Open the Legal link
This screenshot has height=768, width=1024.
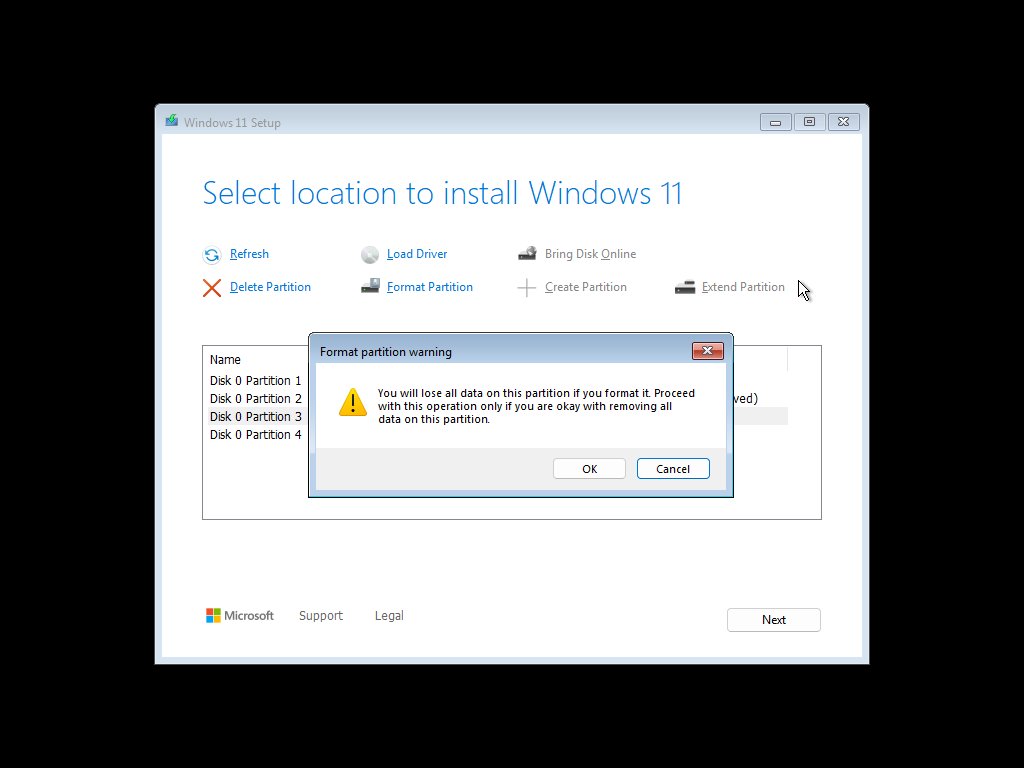click(x=389, y=616)
